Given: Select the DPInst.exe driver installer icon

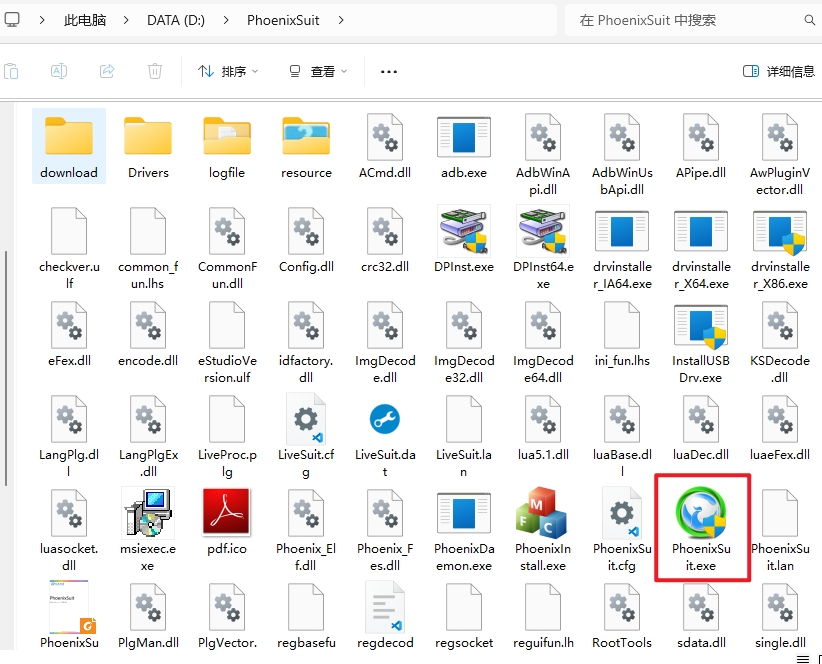Looking at the screenshot, I should (463, 231).
